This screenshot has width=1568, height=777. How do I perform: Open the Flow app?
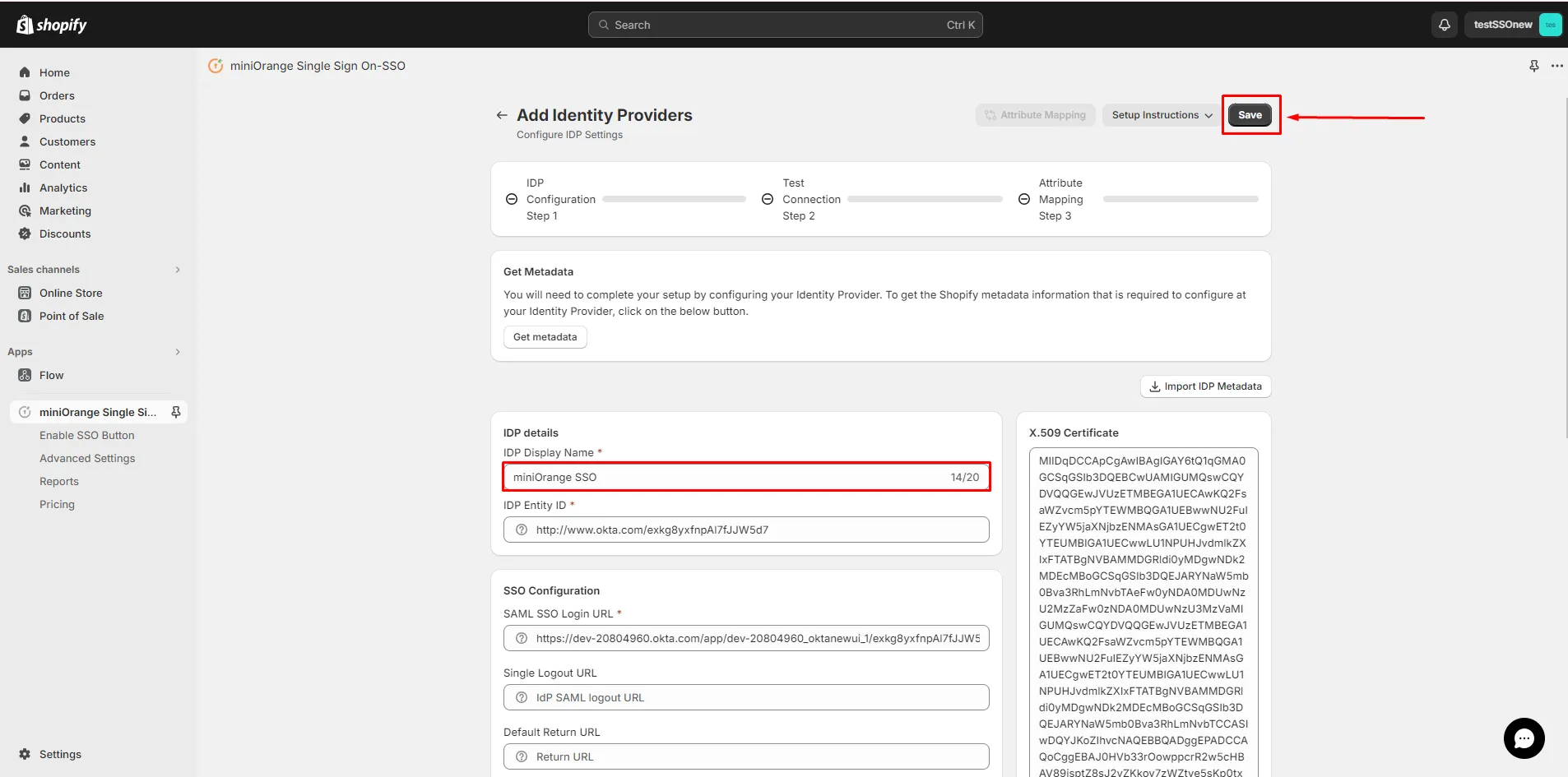51,375
